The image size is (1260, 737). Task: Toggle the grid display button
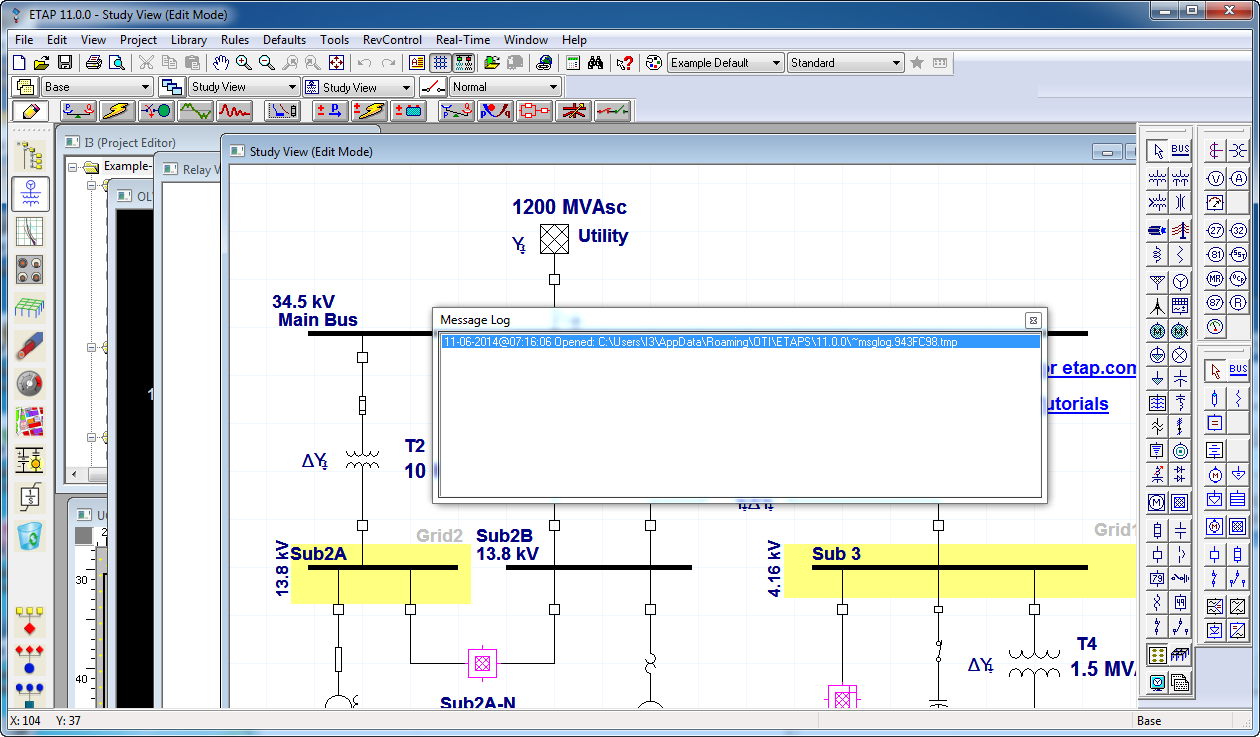point(440,63)
